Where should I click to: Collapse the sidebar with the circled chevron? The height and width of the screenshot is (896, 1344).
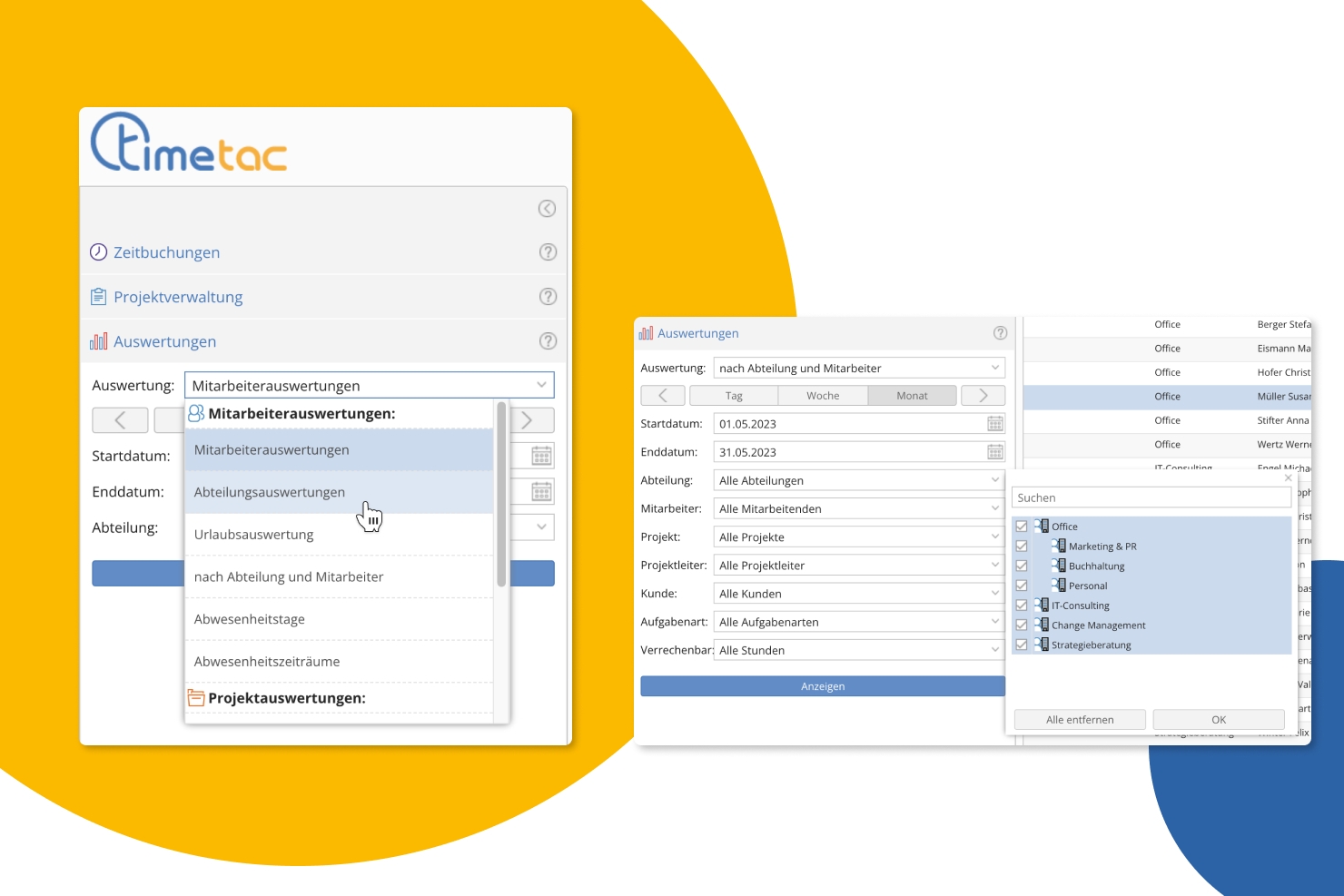547,209
